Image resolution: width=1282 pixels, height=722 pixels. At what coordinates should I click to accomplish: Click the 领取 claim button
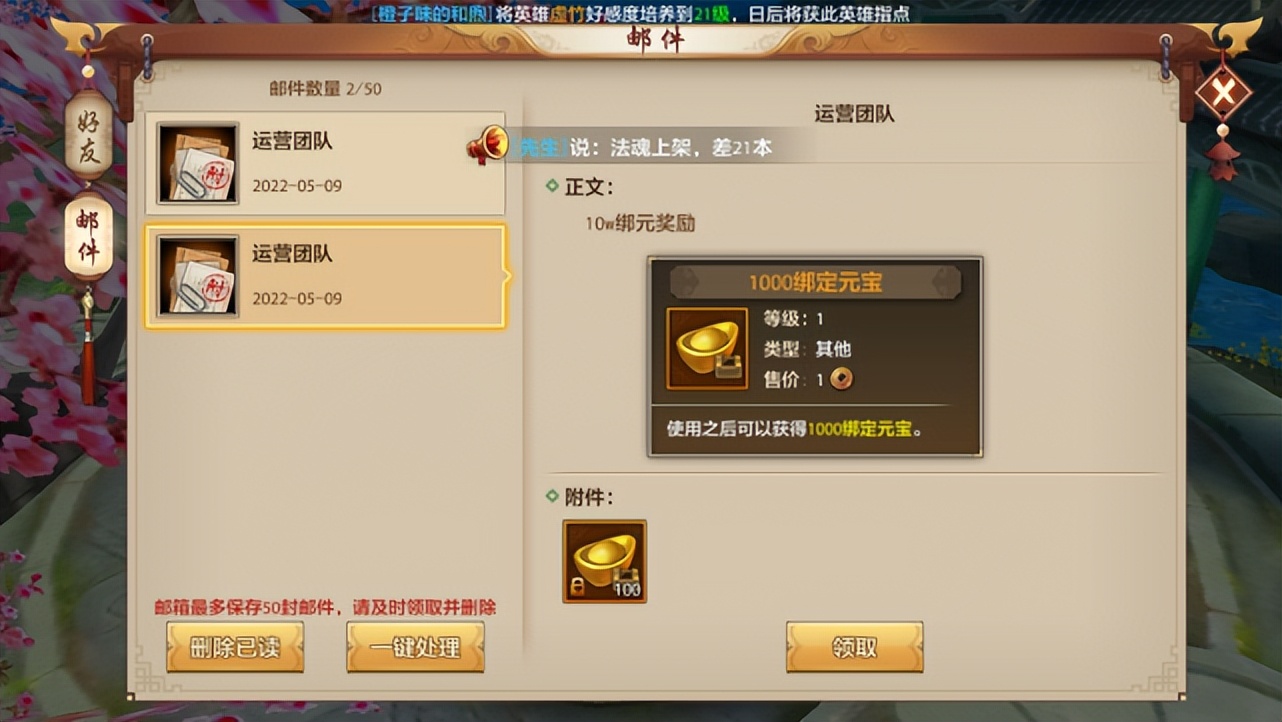[854, 647]
